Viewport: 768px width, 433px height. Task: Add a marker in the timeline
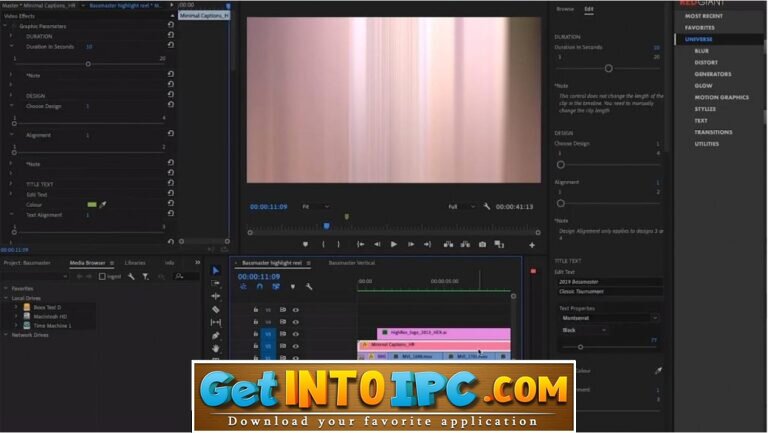[x=292, y=287]
